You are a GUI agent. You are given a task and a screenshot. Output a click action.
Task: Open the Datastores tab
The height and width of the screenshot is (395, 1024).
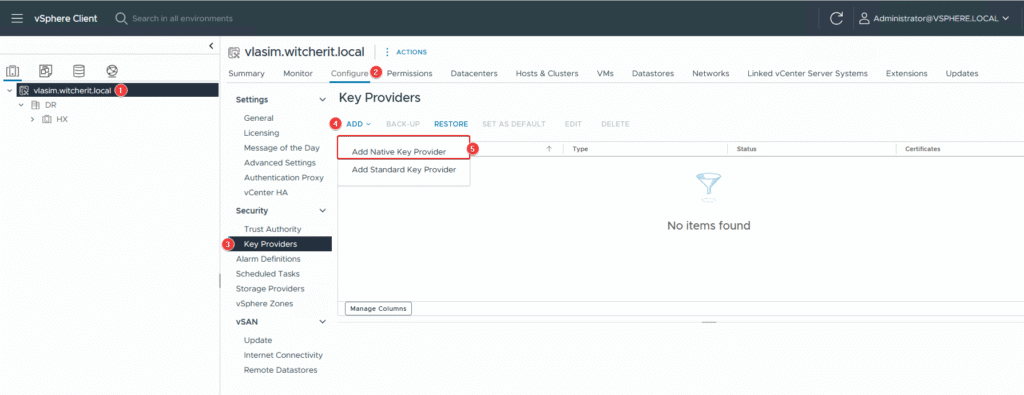click(652, 73)
